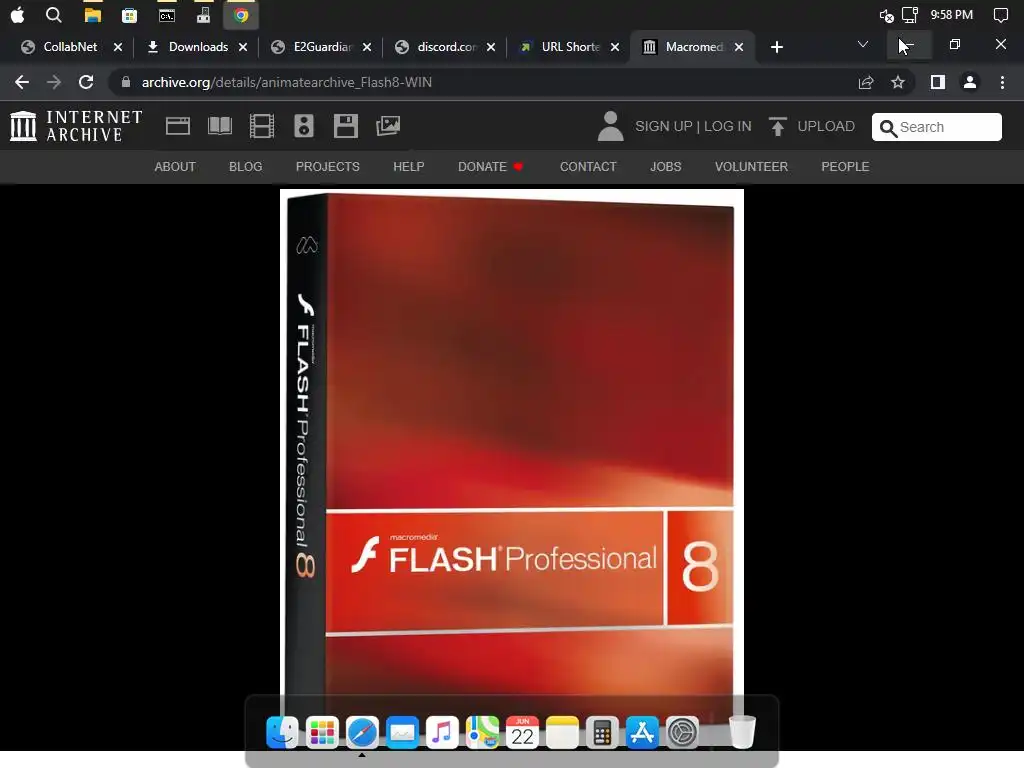Open Maps in the dock
This screenshot has height=768, width=1024.
(x=482, y=732)
